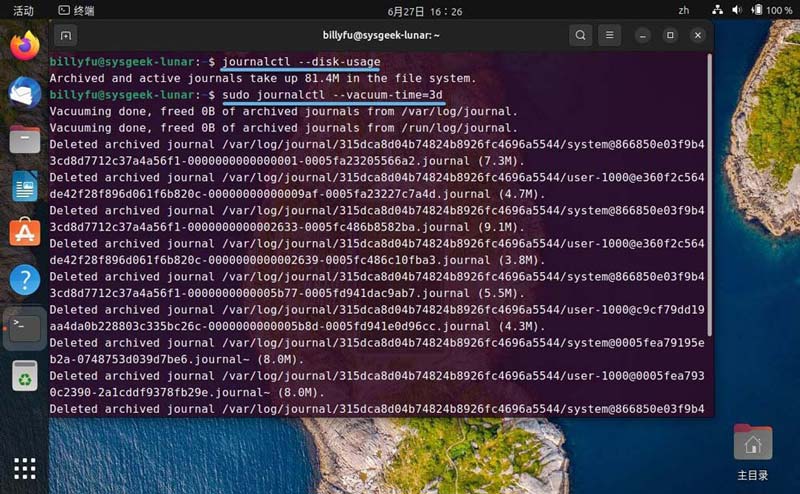Screen dimensions: 800x494
Task: Click the command sudo journalctl --vacuum-time=3d
Action: [332, 95]
